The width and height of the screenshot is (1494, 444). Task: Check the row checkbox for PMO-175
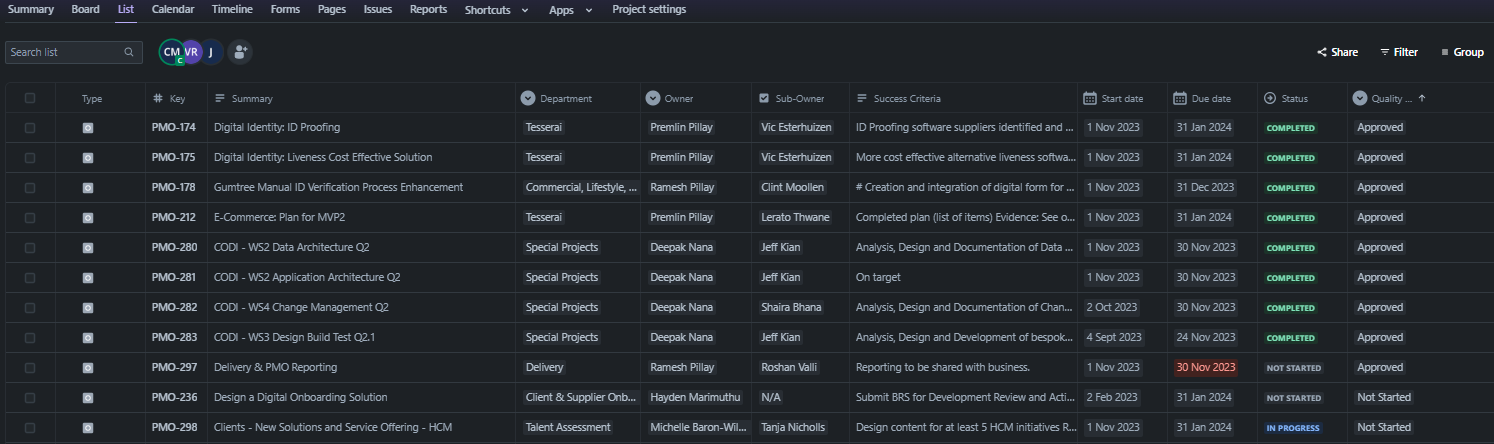(30, 158)
